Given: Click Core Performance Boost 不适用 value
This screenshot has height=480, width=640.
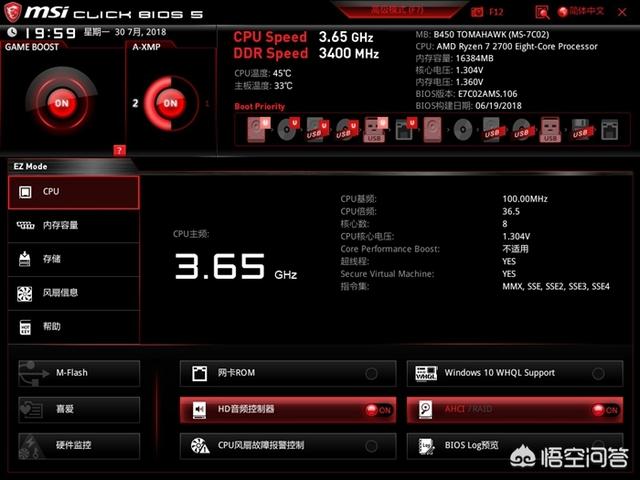Looking at the screenshot, I should (515, 249).
